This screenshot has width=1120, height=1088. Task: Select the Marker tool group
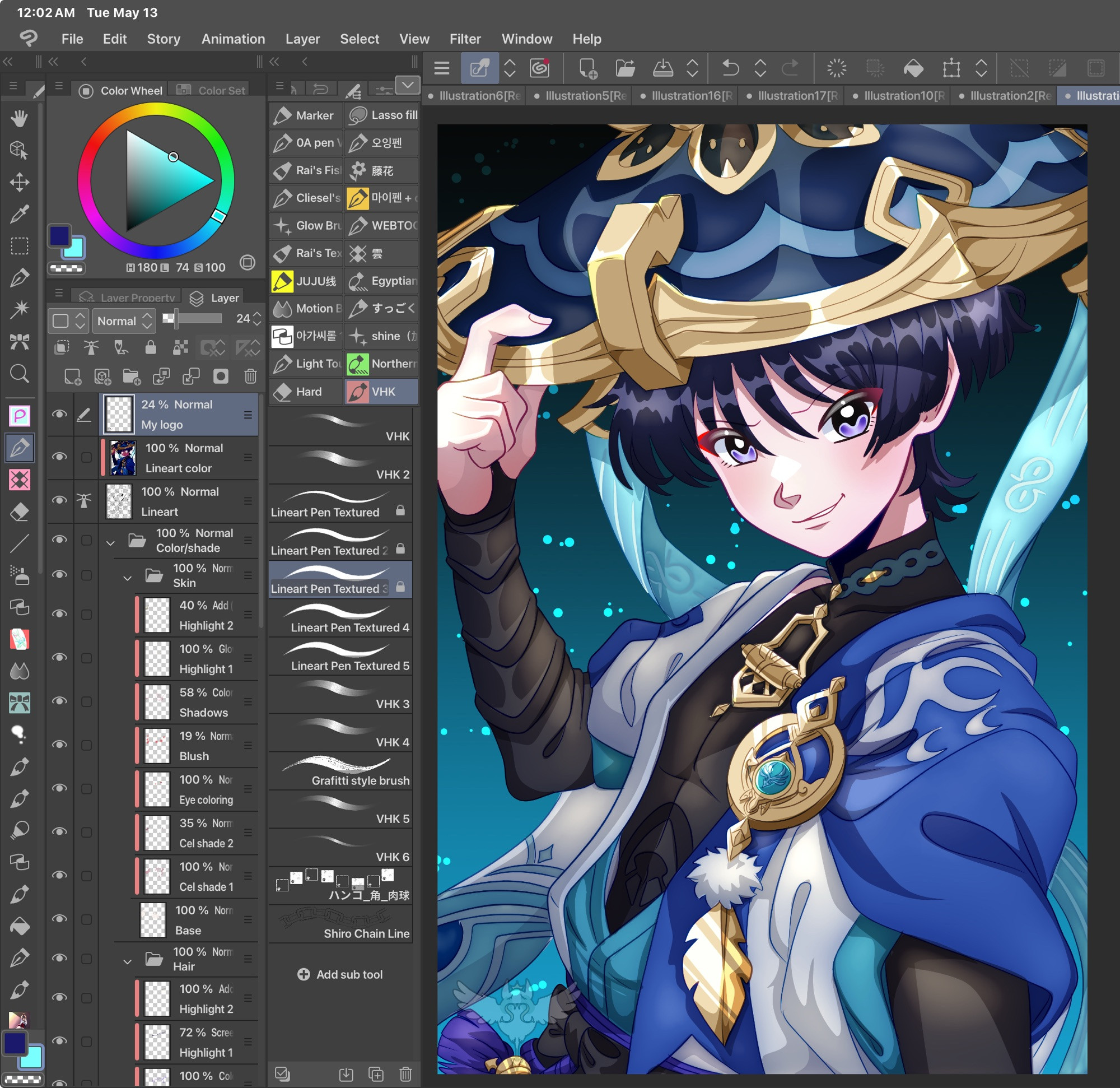pos(306,115)
